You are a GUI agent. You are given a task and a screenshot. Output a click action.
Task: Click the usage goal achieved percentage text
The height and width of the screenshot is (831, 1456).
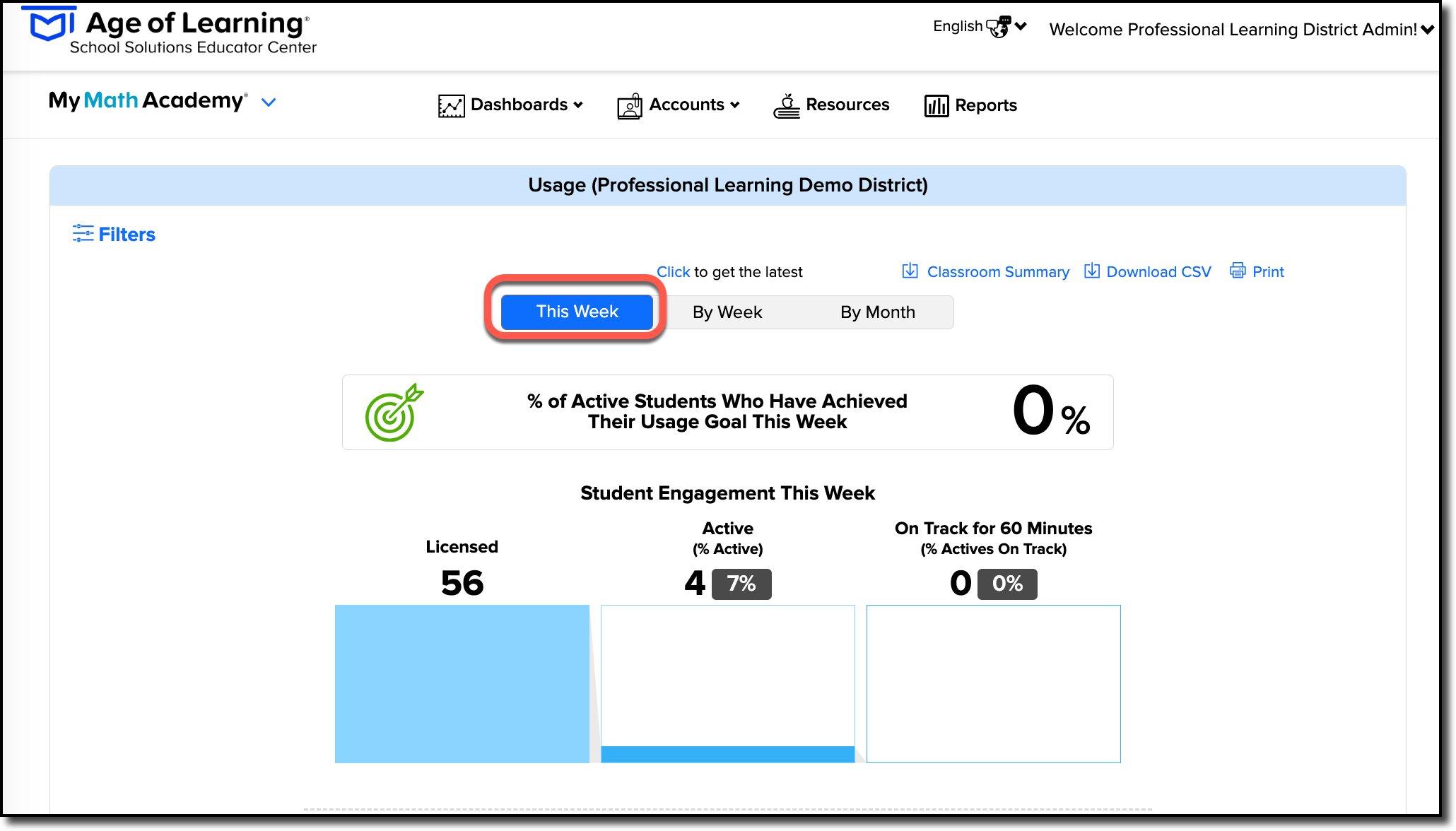tap(717, 411)
